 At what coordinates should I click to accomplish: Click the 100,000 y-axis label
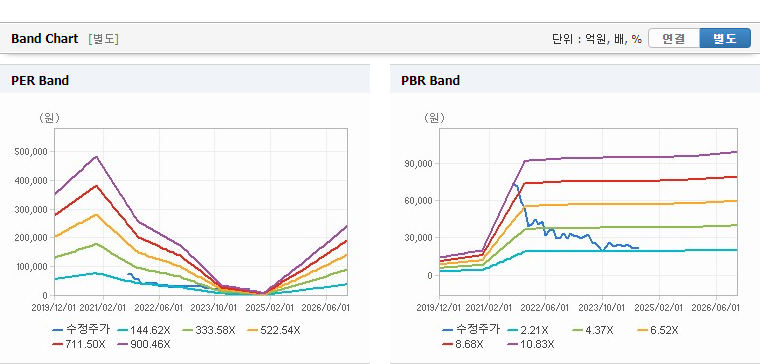tap(32, 267)
